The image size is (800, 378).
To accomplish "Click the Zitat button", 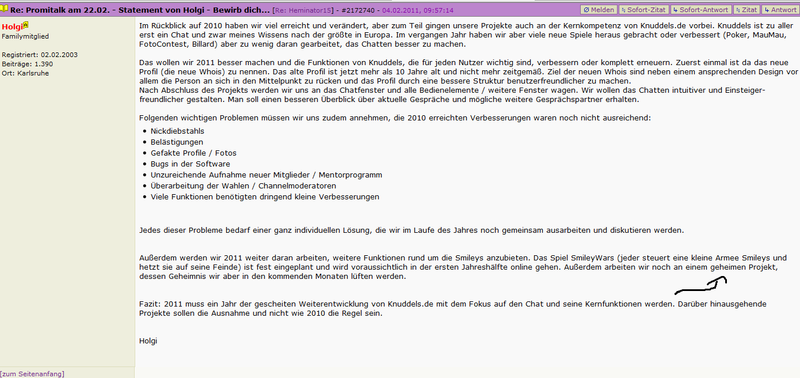I will 746,10.
